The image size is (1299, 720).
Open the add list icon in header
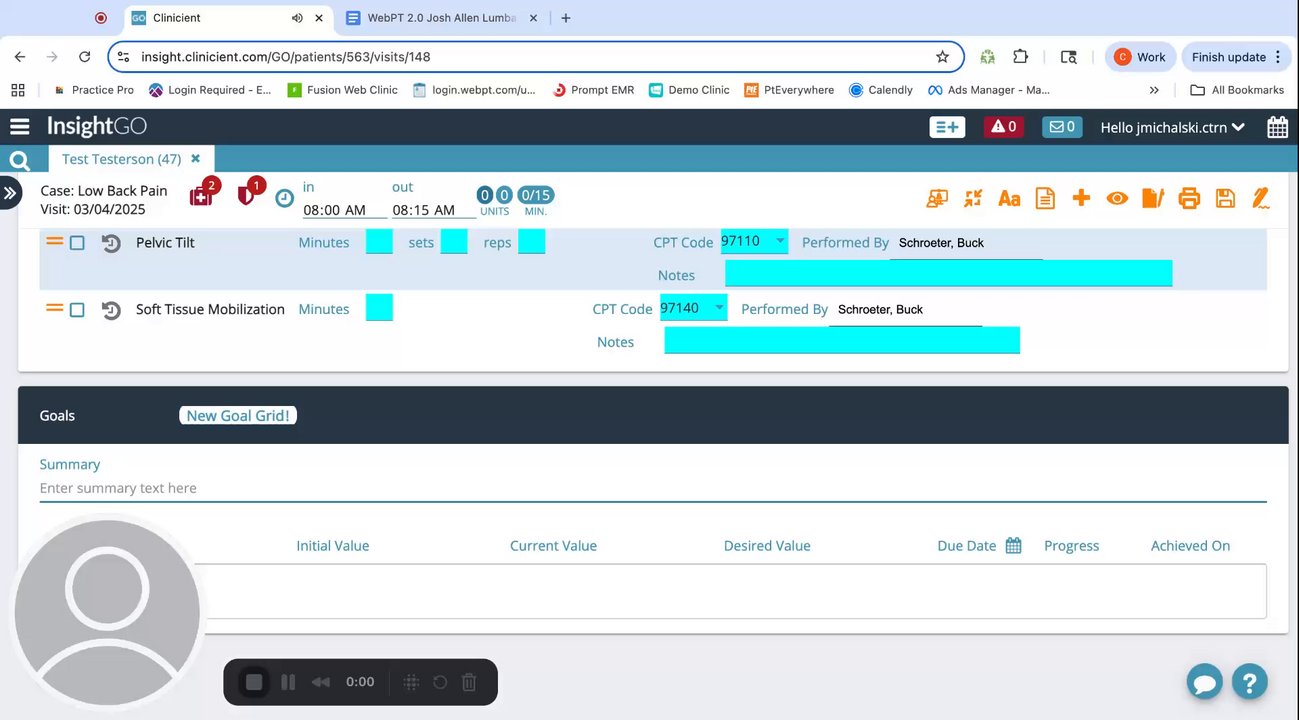point(947,127)
